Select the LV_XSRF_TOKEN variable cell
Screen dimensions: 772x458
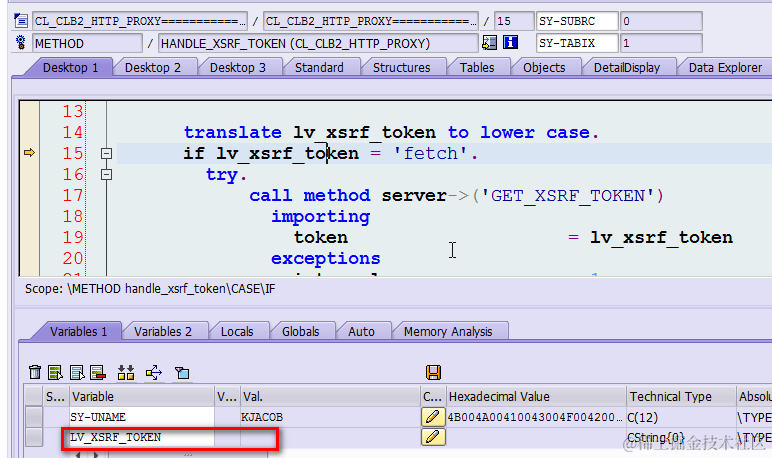click(142, 437)
